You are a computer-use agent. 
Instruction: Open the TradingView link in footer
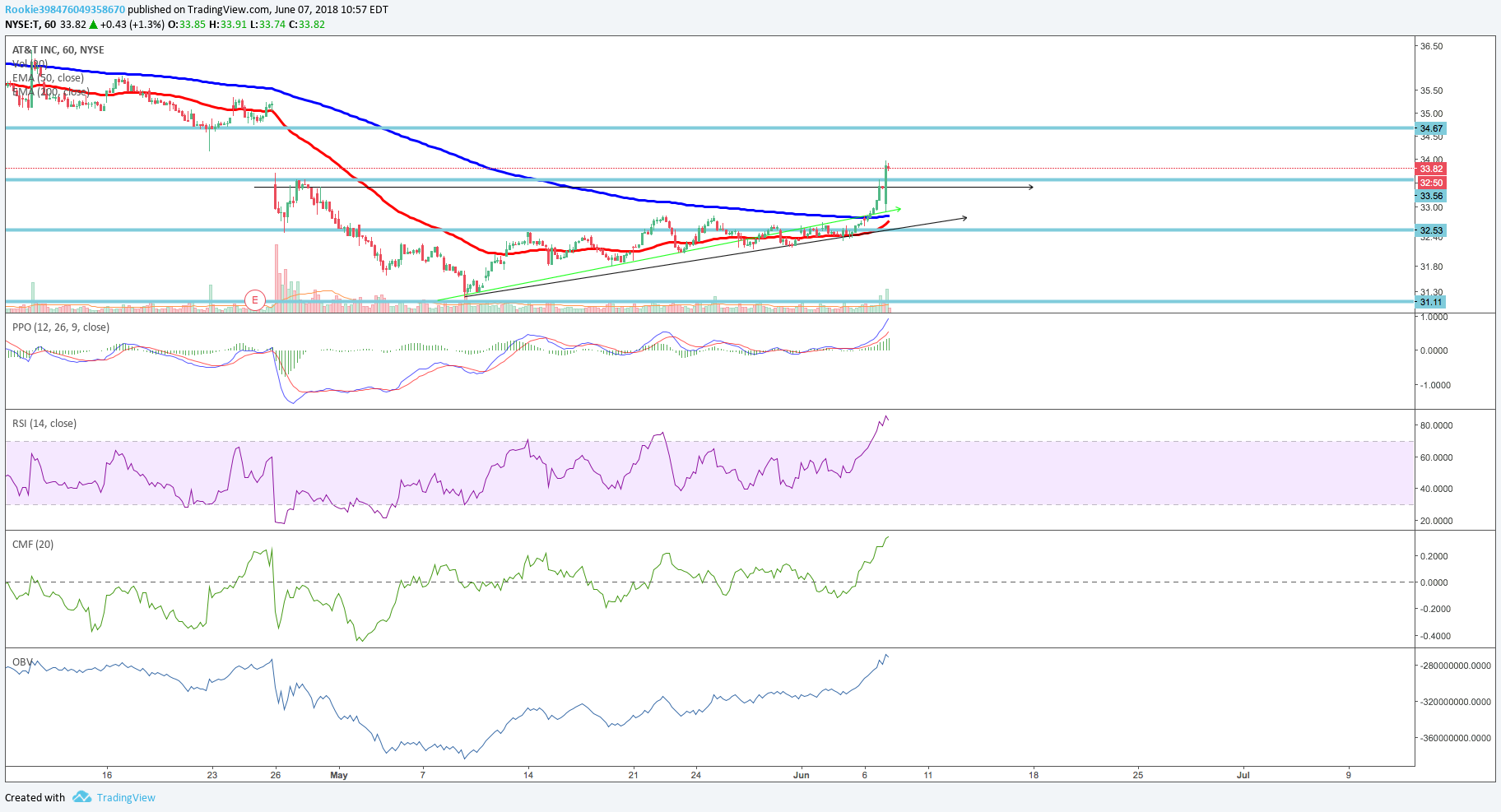coord(126,797)
